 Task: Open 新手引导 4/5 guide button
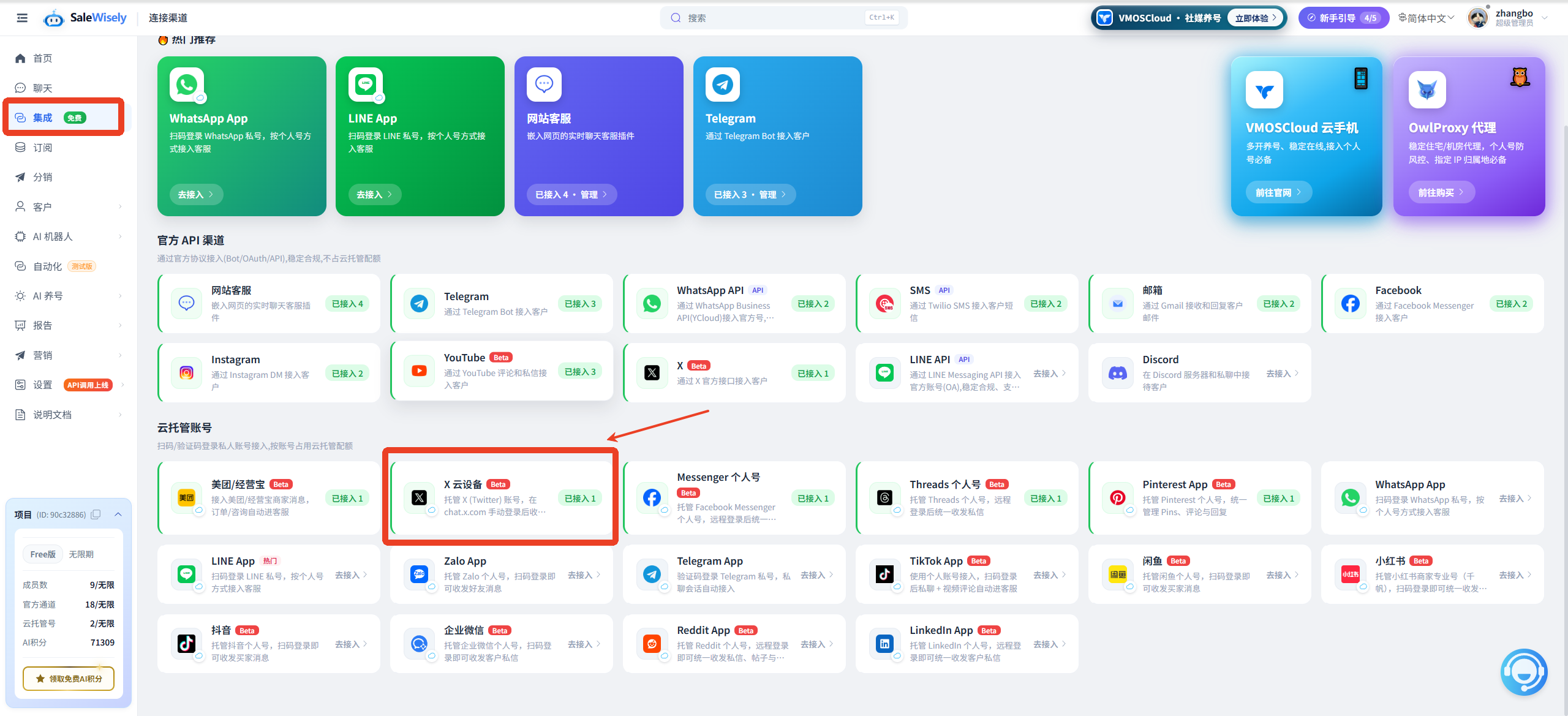point(1344,18)
